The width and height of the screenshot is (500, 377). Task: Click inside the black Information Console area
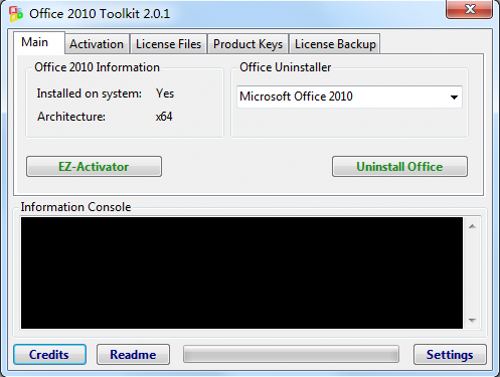242,273
